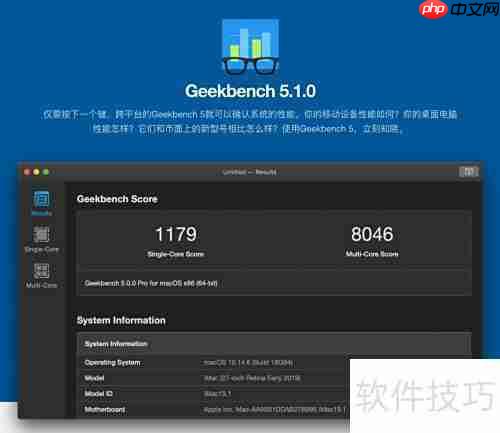
Task: Click the Geekbench app logo
Action: [250, 47]
